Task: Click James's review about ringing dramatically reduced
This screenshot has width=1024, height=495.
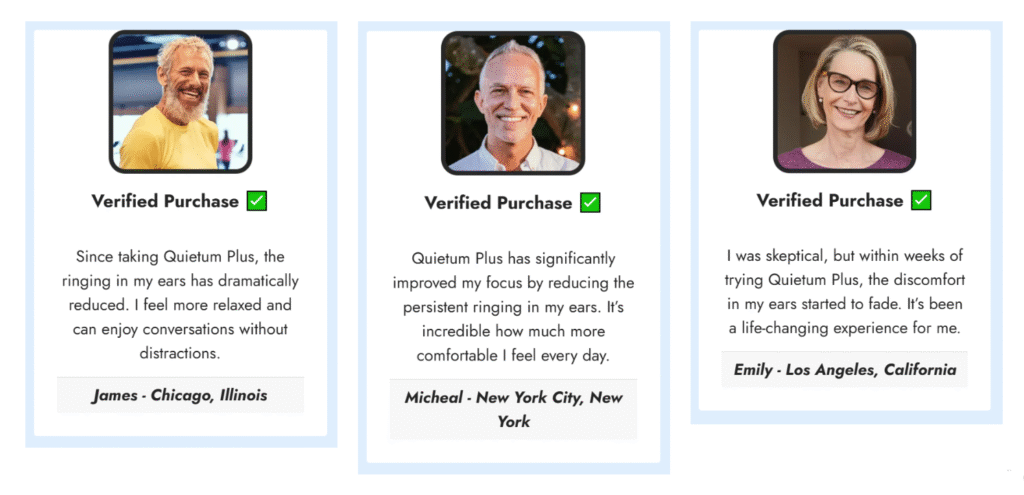Action: (x=180, y=305)
